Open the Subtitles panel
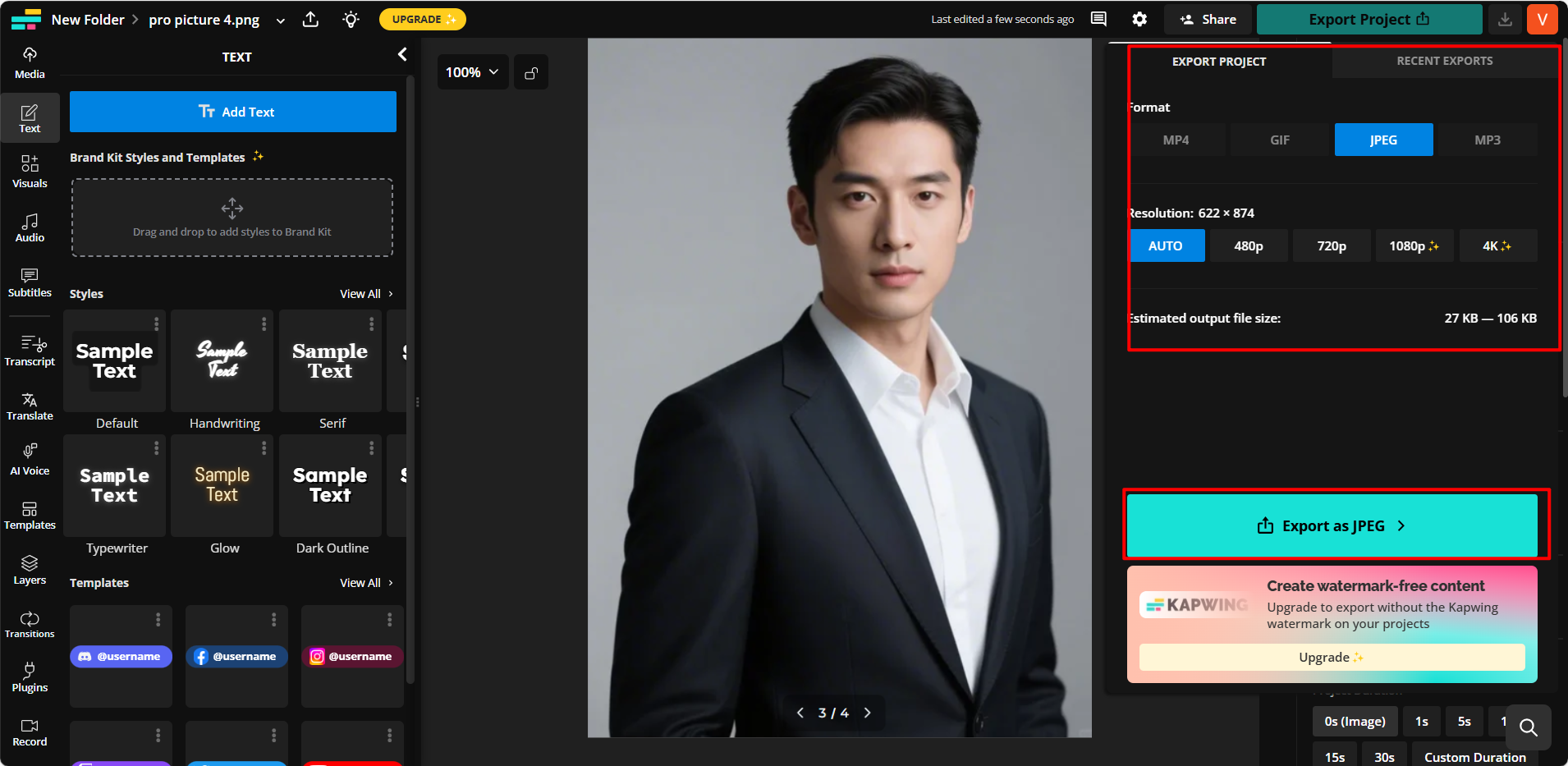The image size is (1568, 766). pyautogui.click(x=30, y=282)
